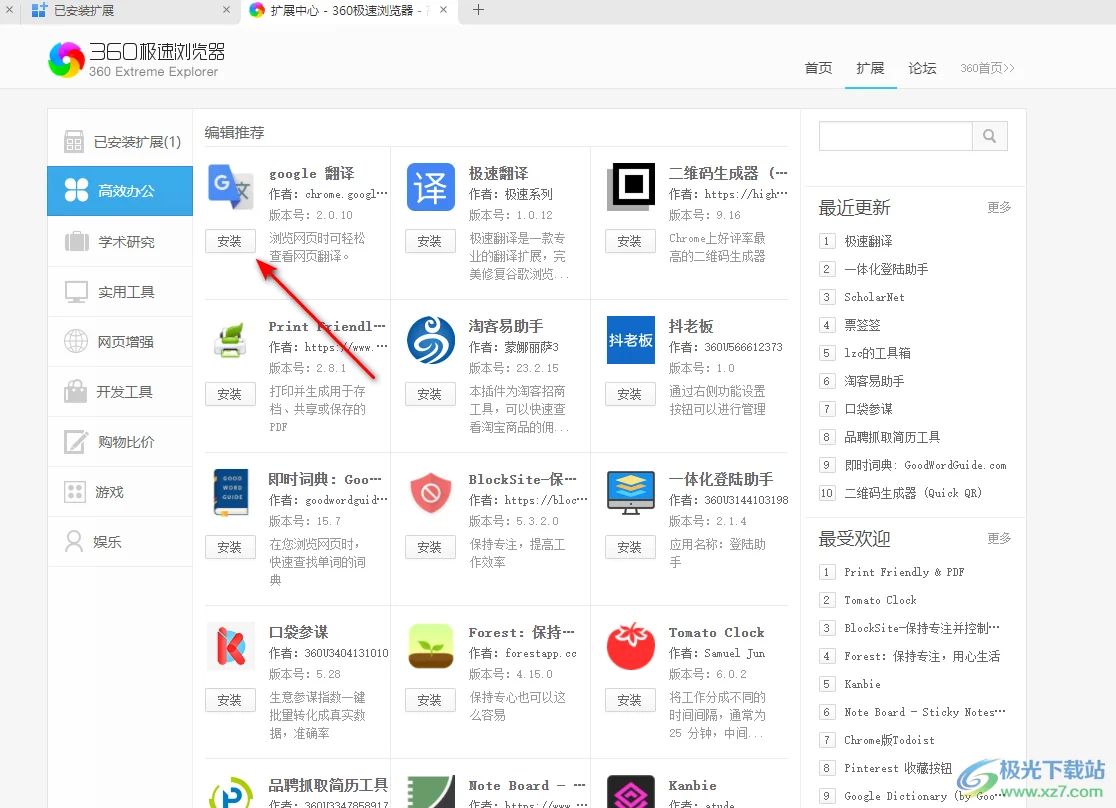
Task: Open a new browser tab
Action: coord(478,10)
